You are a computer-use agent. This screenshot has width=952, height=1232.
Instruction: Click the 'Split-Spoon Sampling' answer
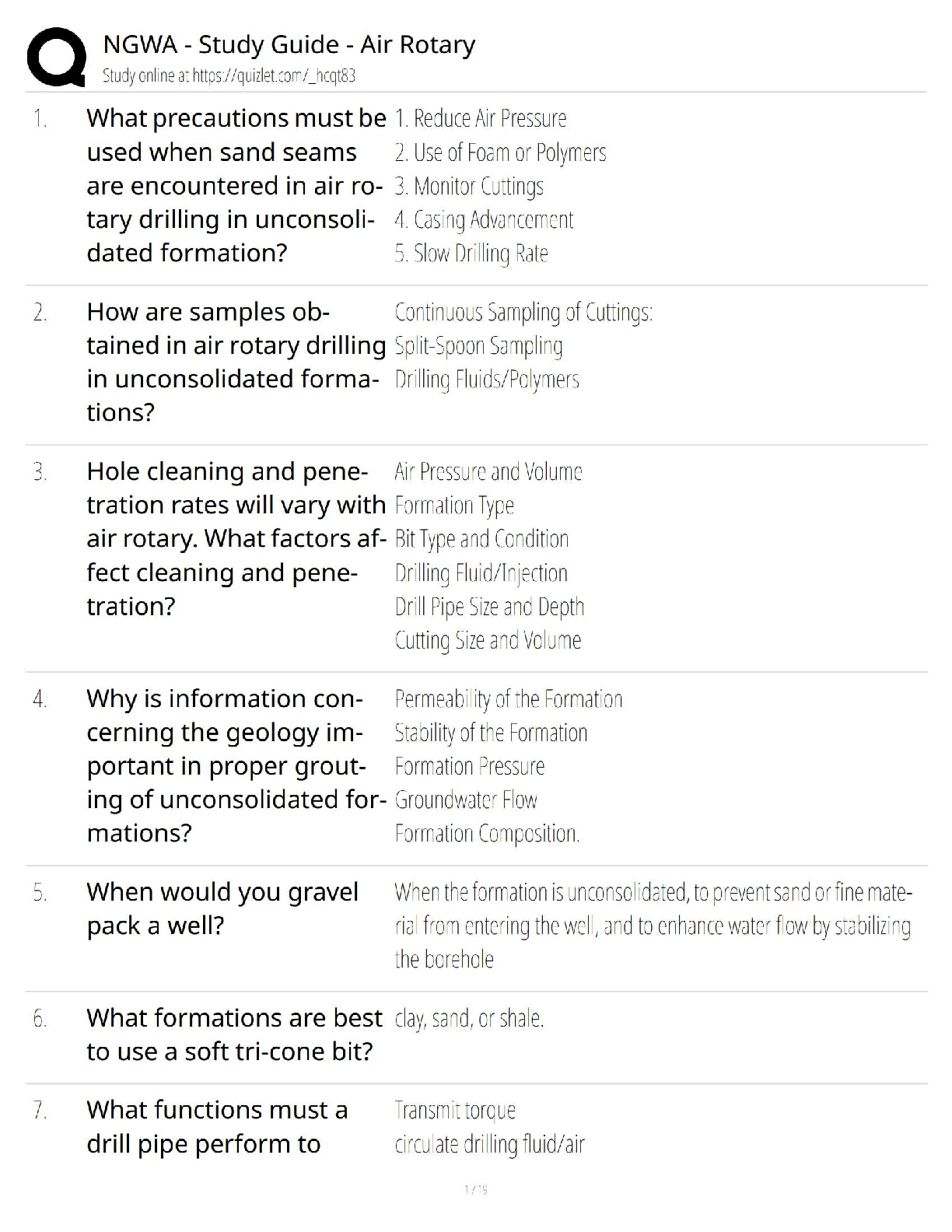coord(478,346)
